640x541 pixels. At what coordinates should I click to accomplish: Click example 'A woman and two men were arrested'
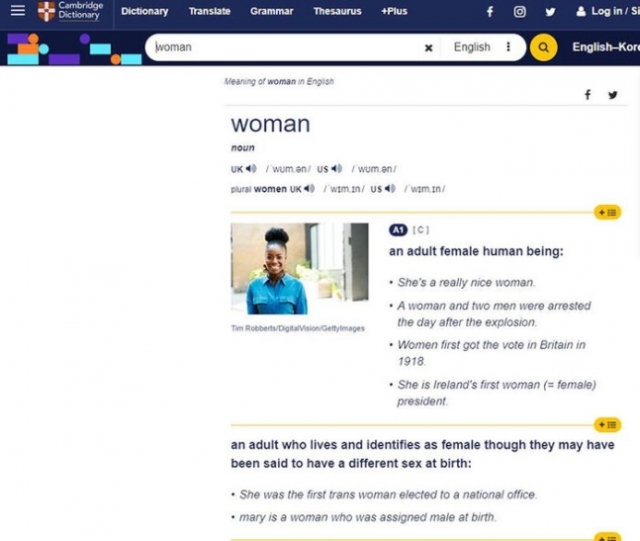[494, 314]
